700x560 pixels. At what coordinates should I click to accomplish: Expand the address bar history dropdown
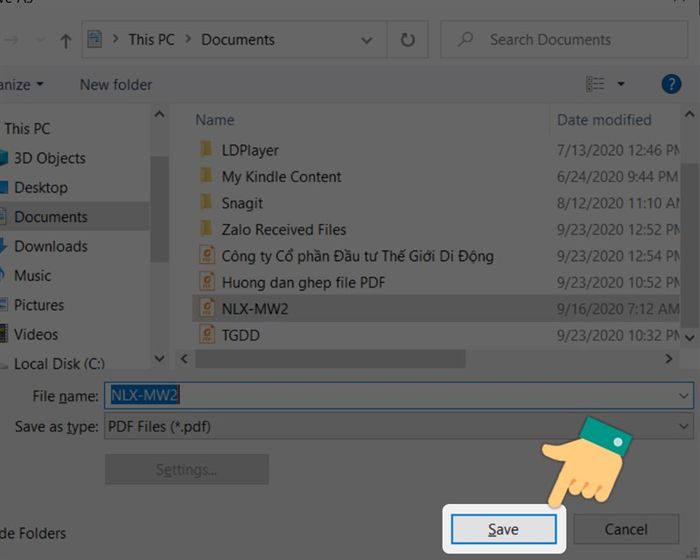(368, 40)
